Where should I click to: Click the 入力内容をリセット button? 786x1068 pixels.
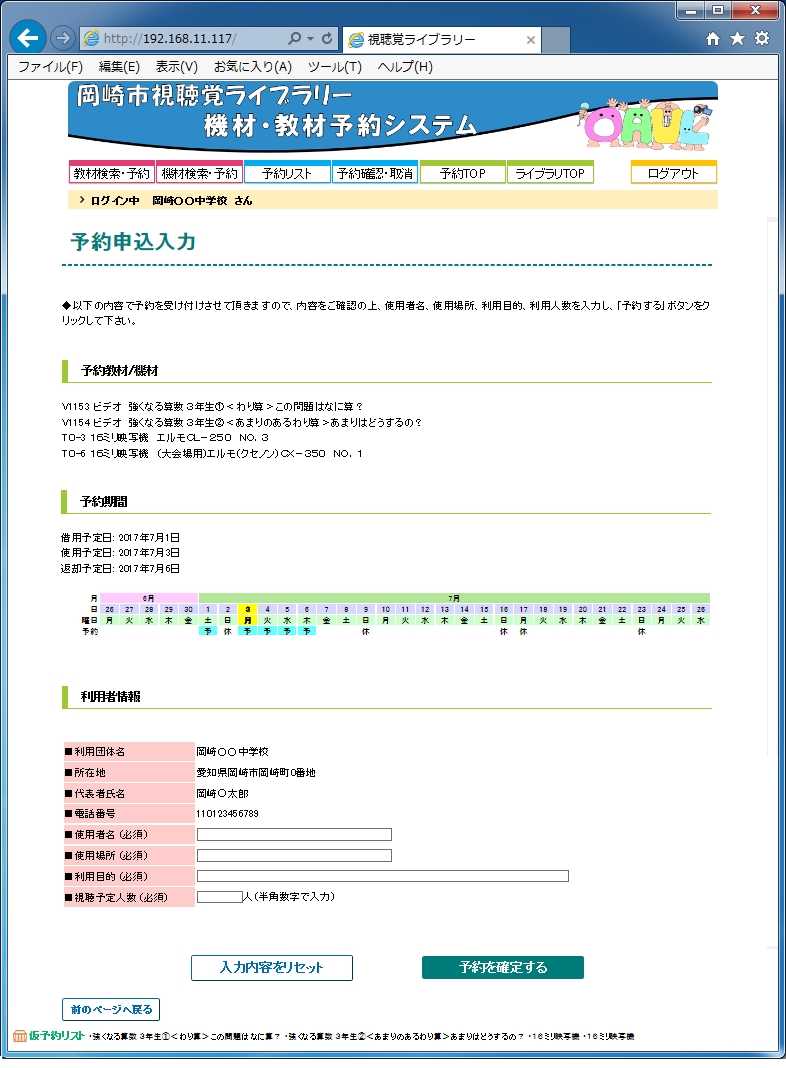click(271, 967)
